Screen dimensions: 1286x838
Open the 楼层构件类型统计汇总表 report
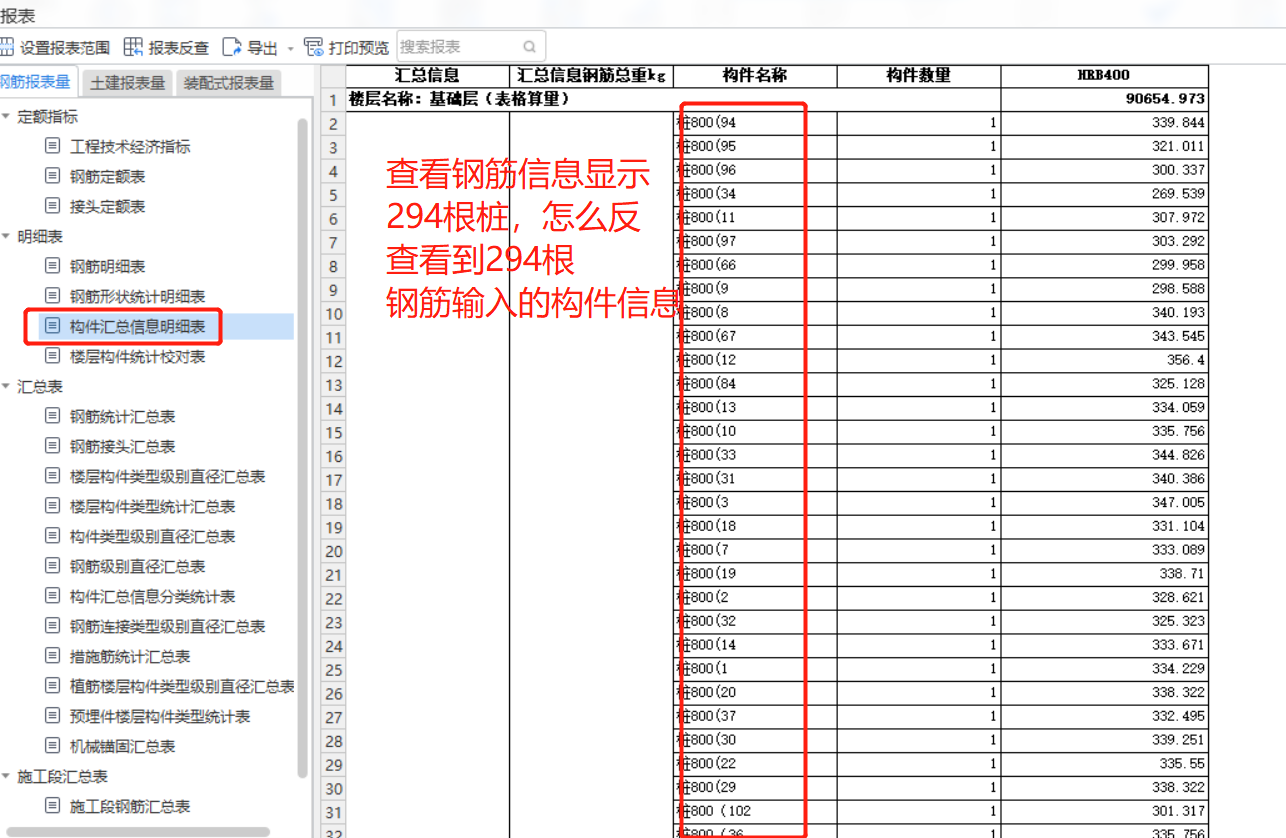click(152, 507)
